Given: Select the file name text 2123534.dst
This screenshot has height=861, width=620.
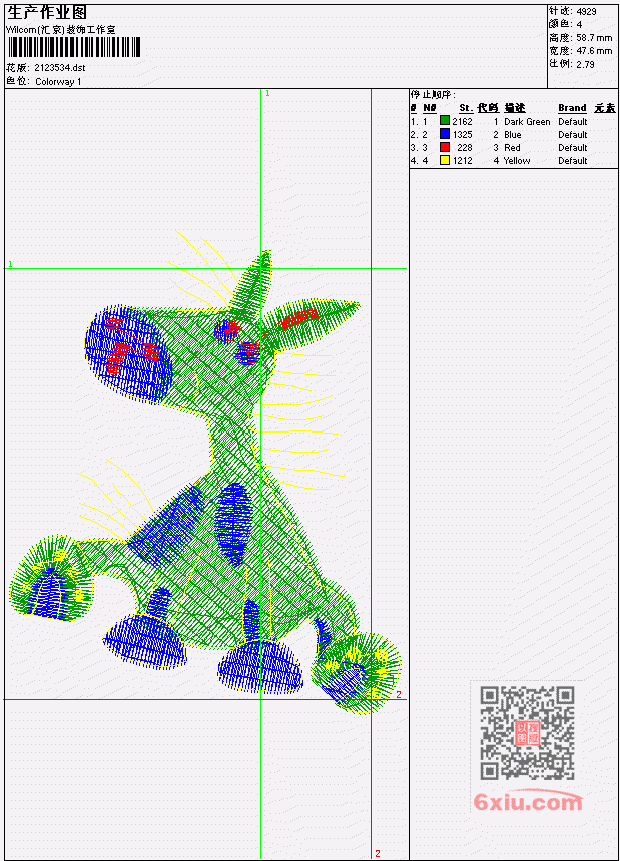Looking at the screenshot, I should tap(59, 68).
